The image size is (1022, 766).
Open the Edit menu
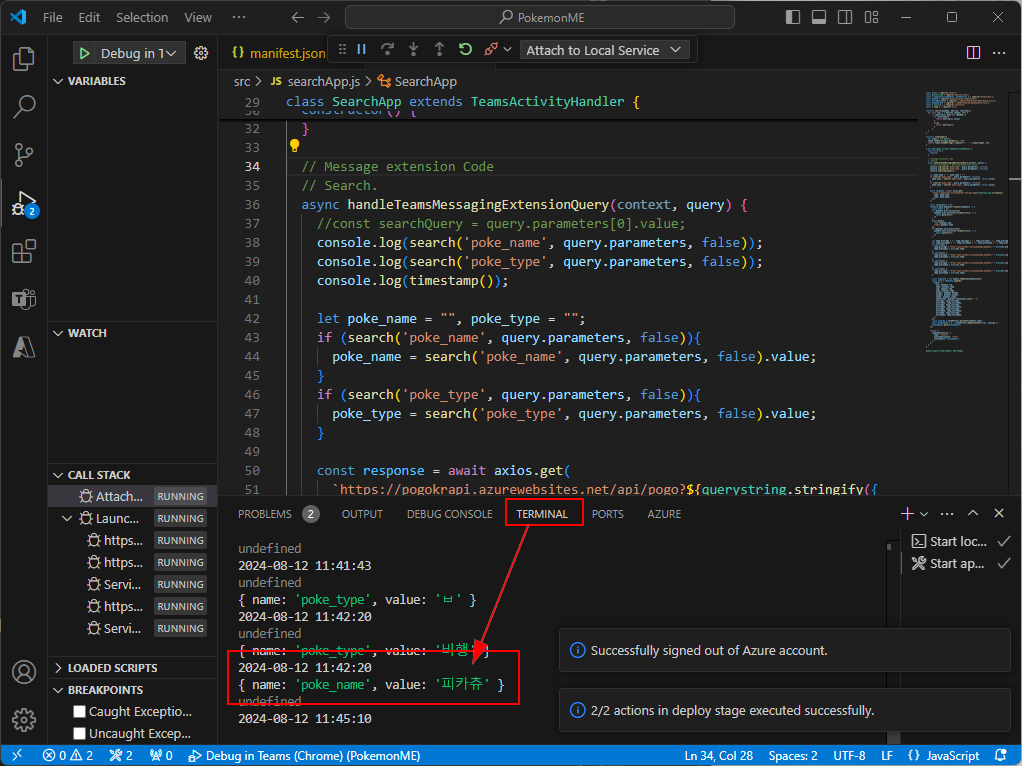coord(89,18)
